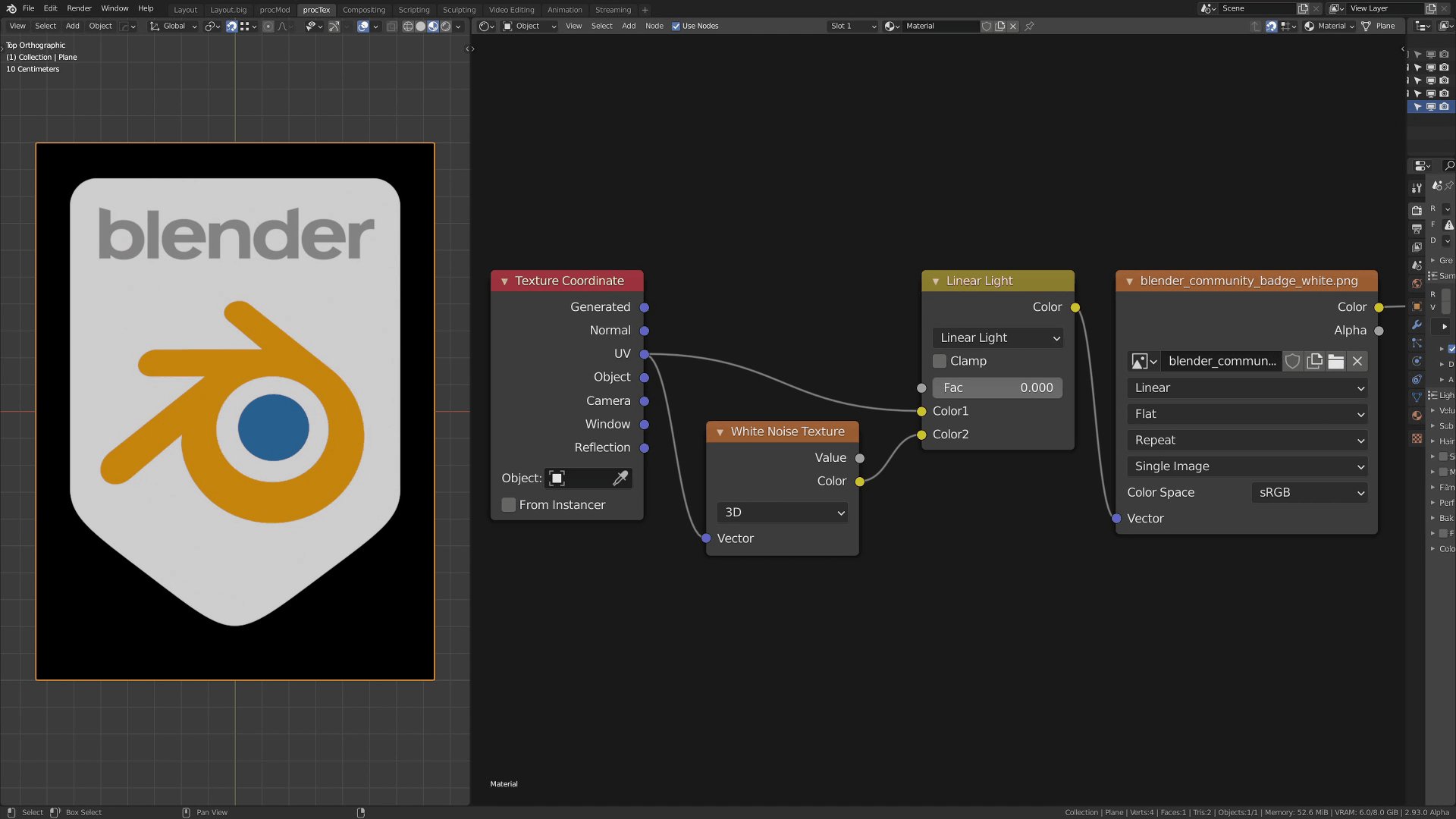Image resolution: width=1456 pixels, height=819 pixels.
Task: Collapse the Linear Light node
Action: 935,281
